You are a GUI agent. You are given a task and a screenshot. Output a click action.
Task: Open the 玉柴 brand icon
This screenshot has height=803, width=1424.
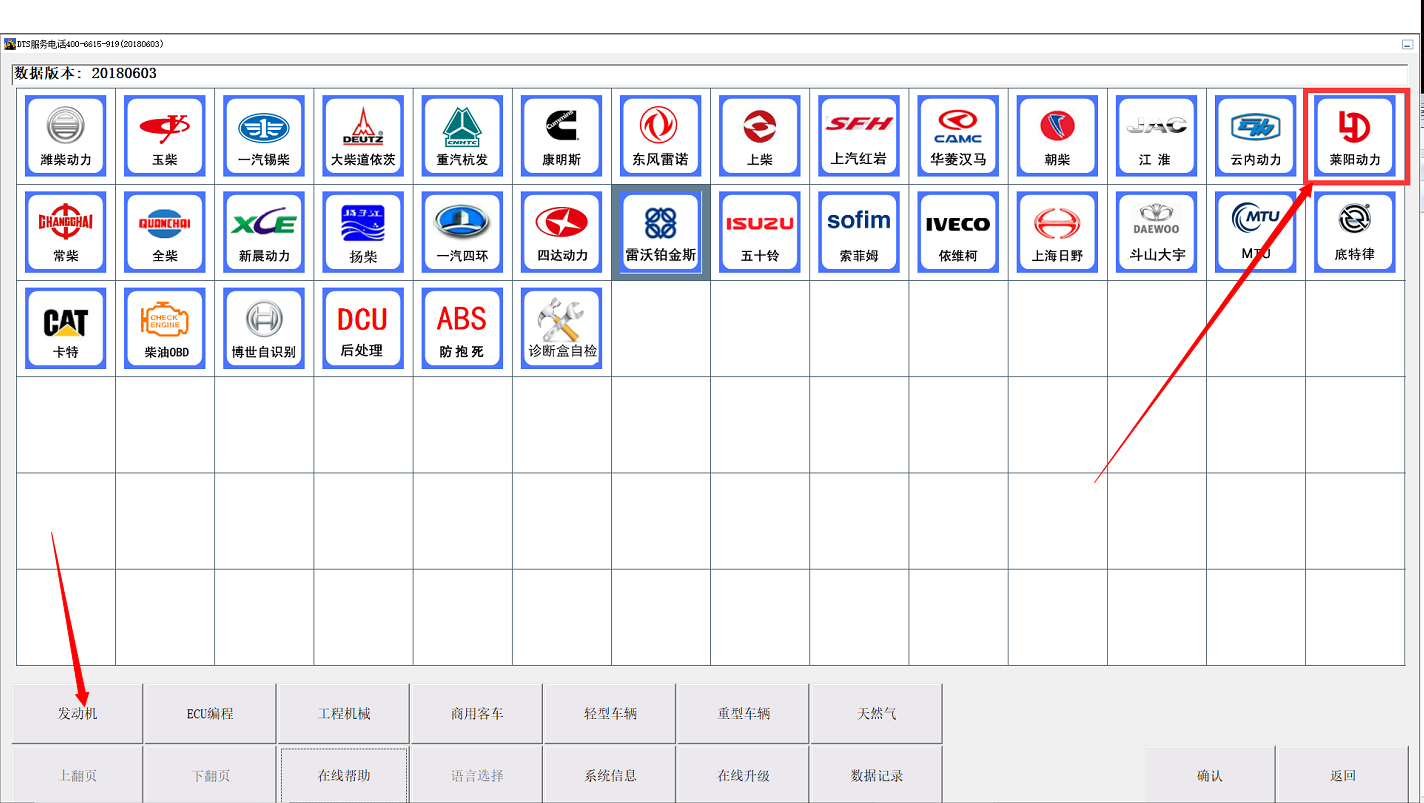165,136
